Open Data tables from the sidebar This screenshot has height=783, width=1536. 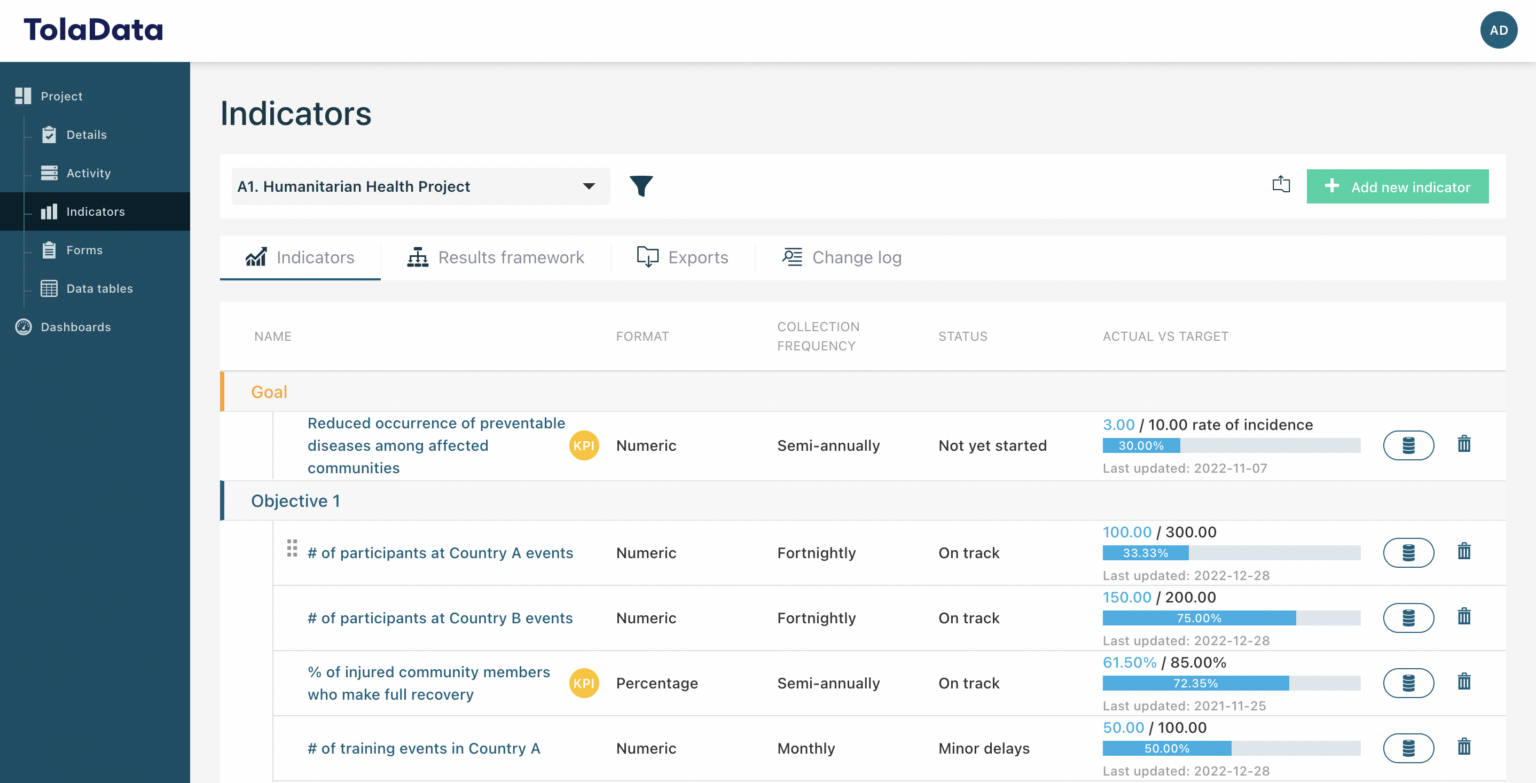tap(98, 288)
